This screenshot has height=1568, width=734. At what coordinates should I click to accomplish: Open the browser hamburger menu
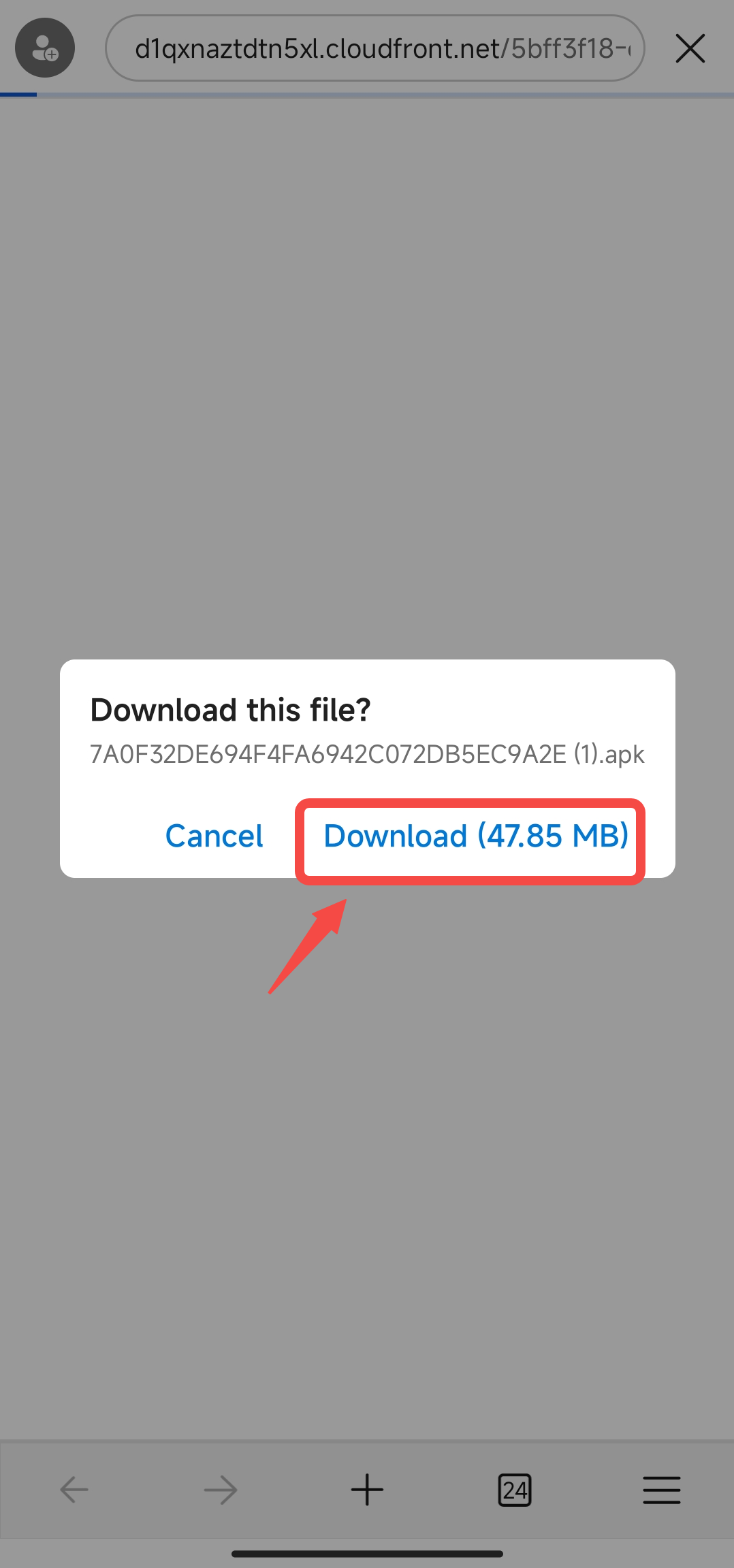(661, 1490)
